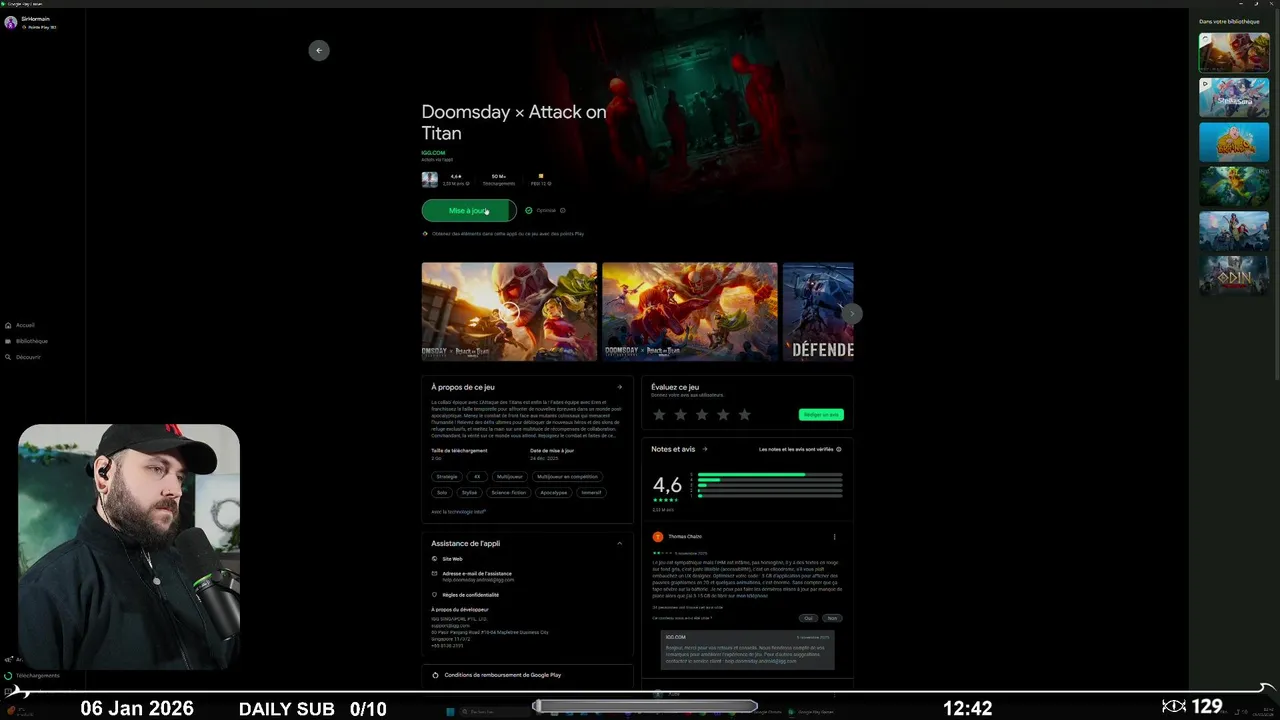
Task: Expand À propos de ce jeu arrow
Action: click(619, 387)
